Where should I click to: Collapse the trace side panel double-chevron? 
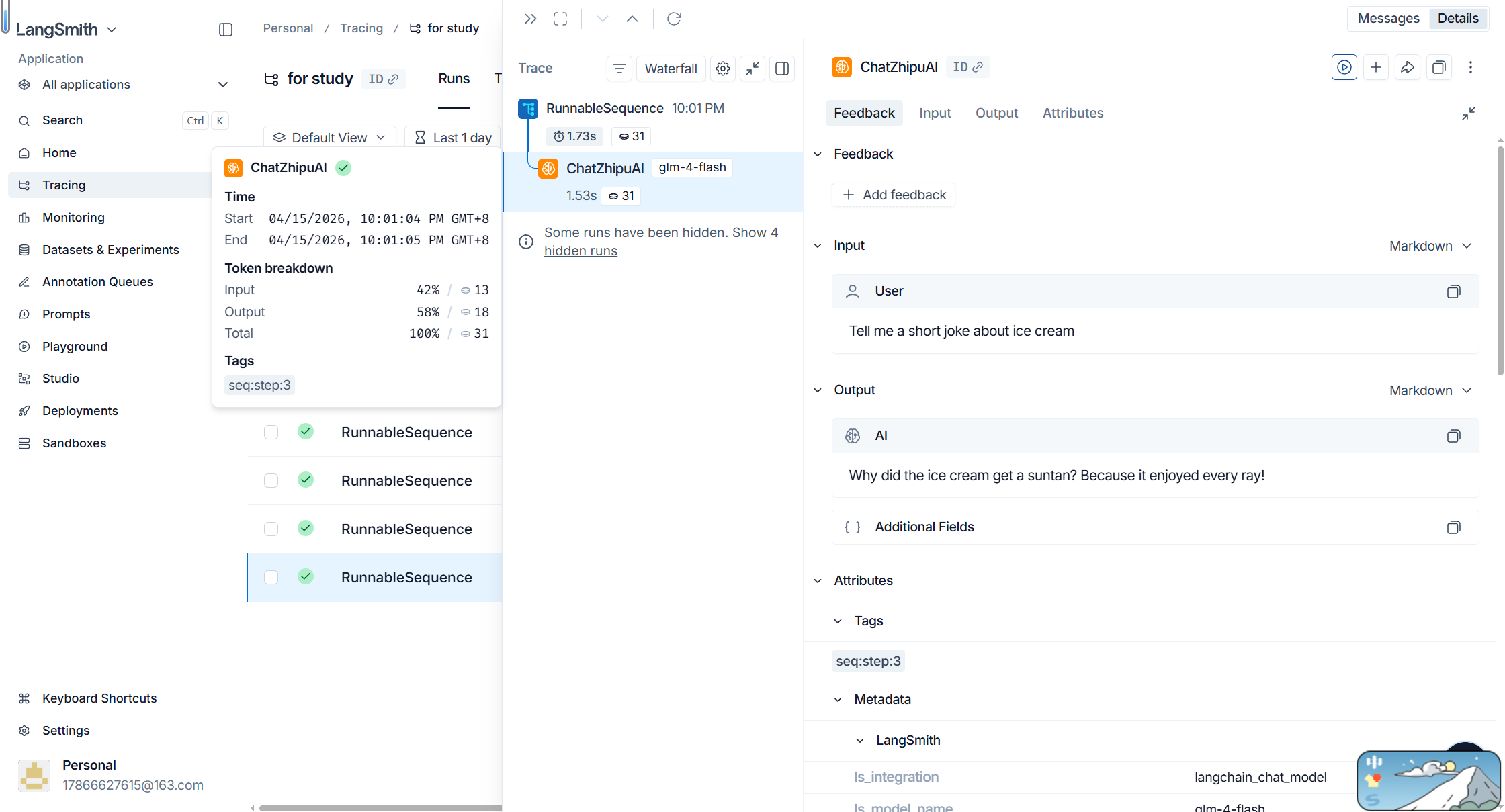pos(531,19)
